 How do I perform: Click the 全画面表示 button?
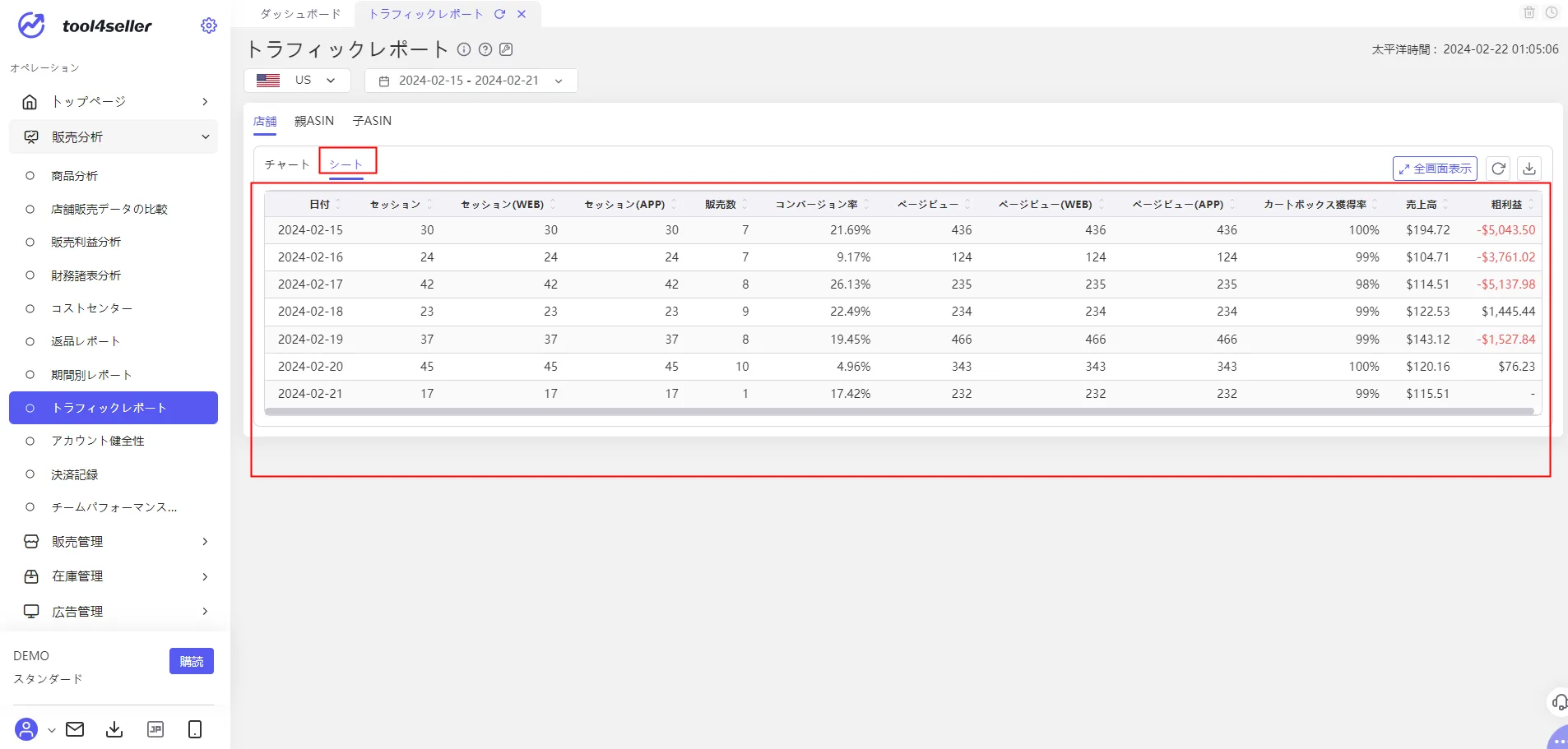click(1435, 169)
